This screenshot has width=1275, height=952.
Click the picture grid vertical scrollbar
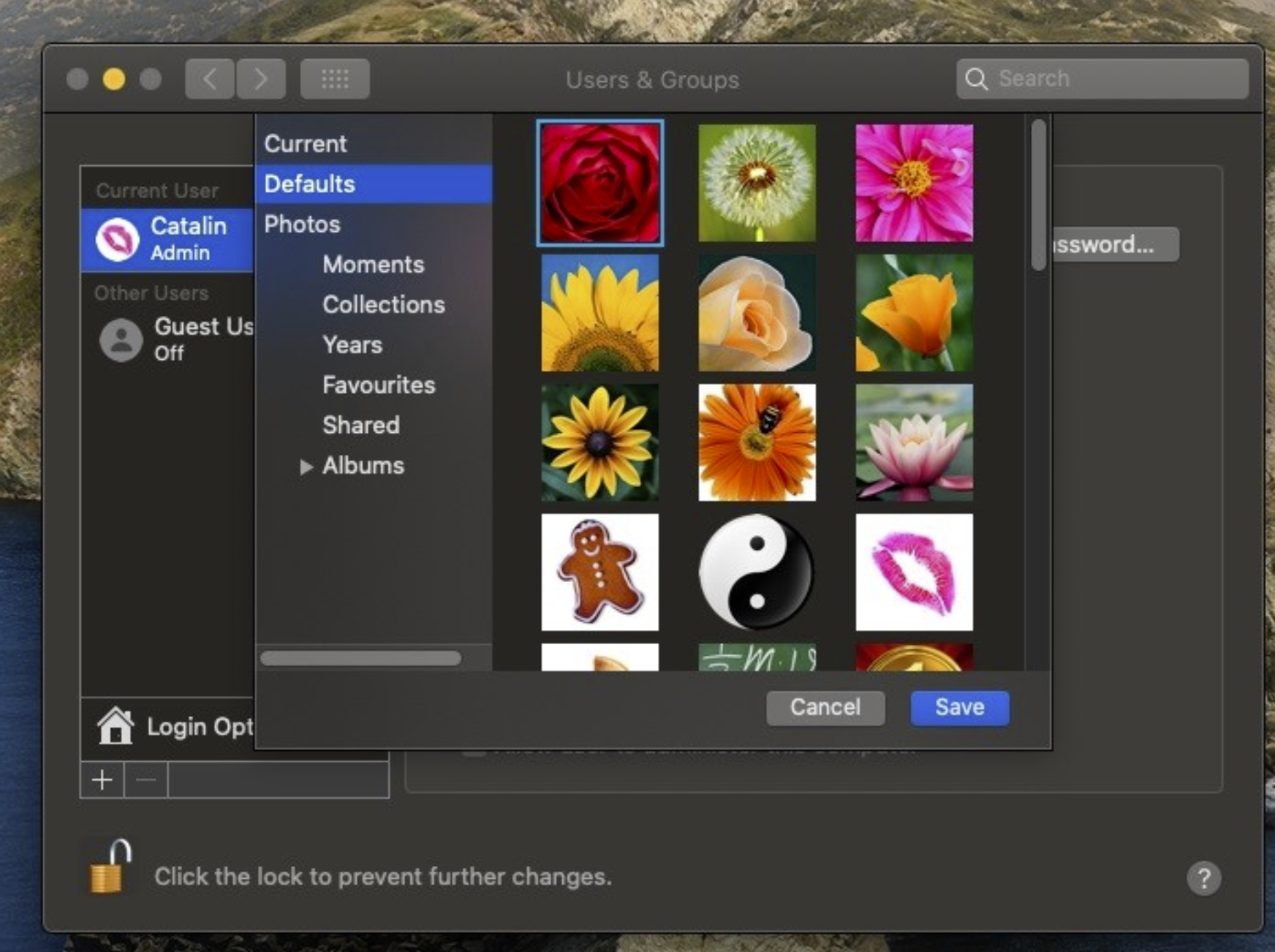1038,196
